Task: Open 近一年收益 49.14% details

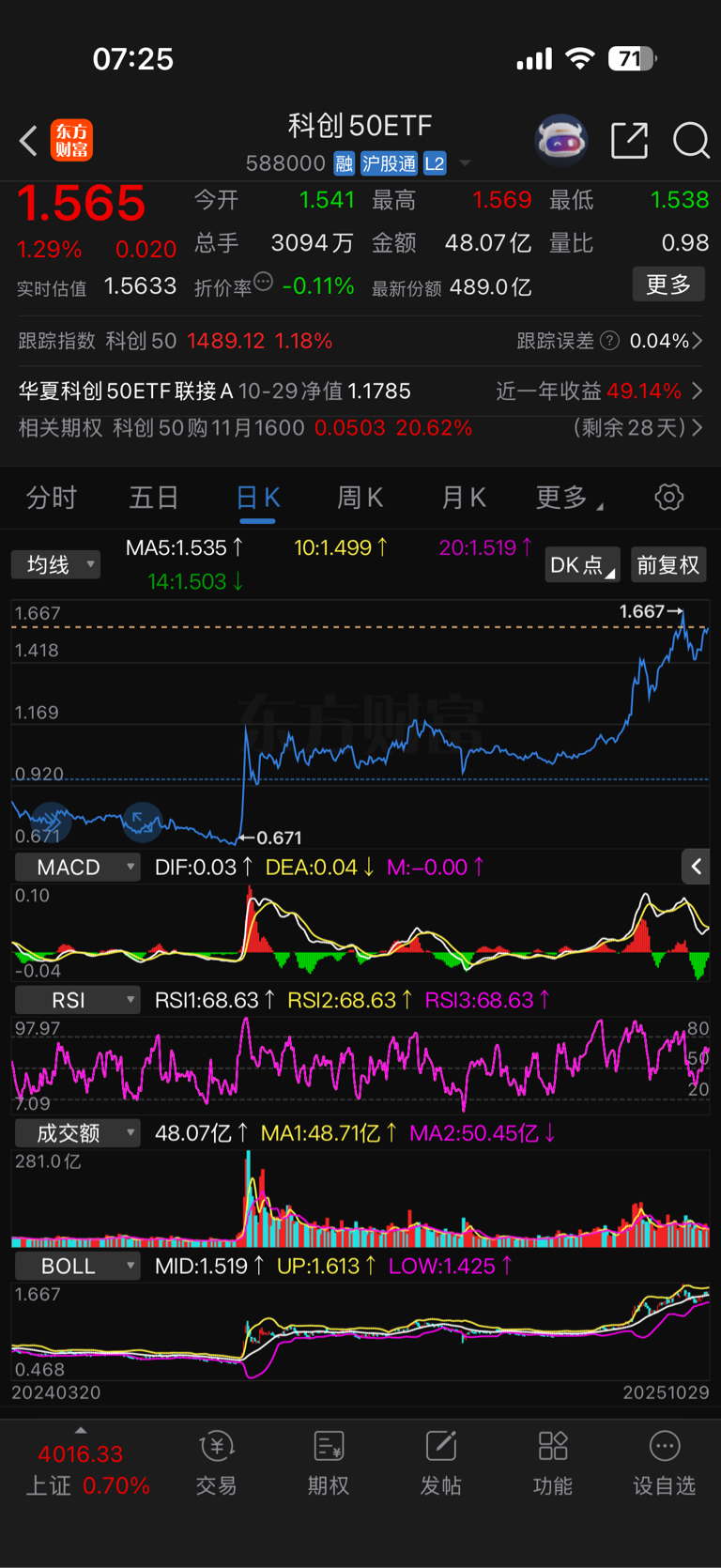Action: click(600, 391)
